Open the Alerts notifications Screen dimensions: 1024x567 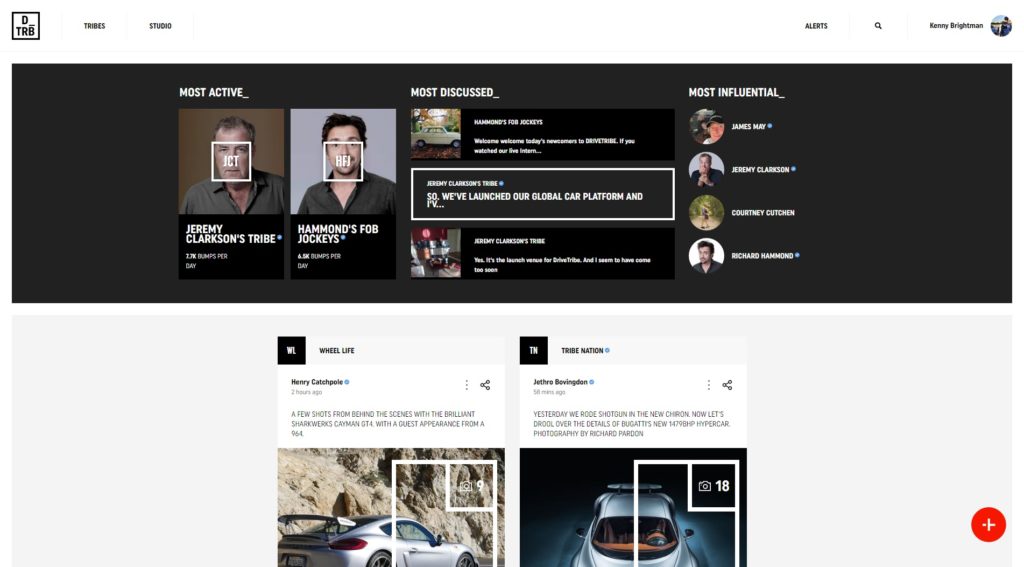816,26
